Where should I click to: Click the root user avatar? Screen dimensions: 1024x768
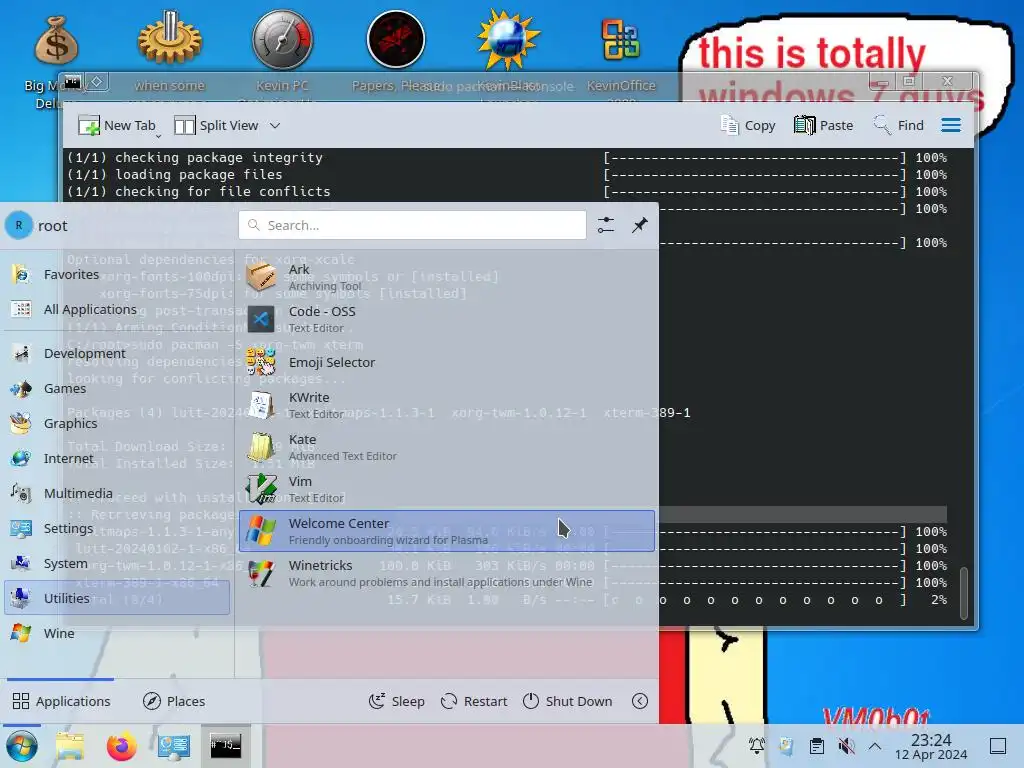coord(19,225)
